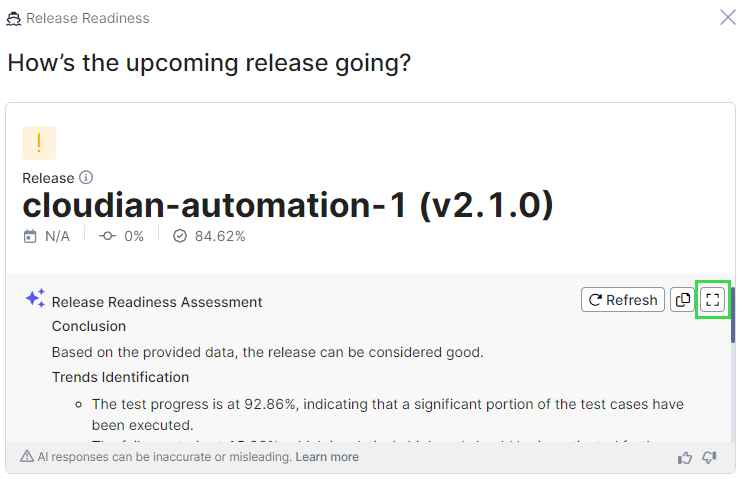This screenshot has height=479, width=746.
Task: Close the Release Readiness panel
Action: pyautogui.click(x=728, y=17)
